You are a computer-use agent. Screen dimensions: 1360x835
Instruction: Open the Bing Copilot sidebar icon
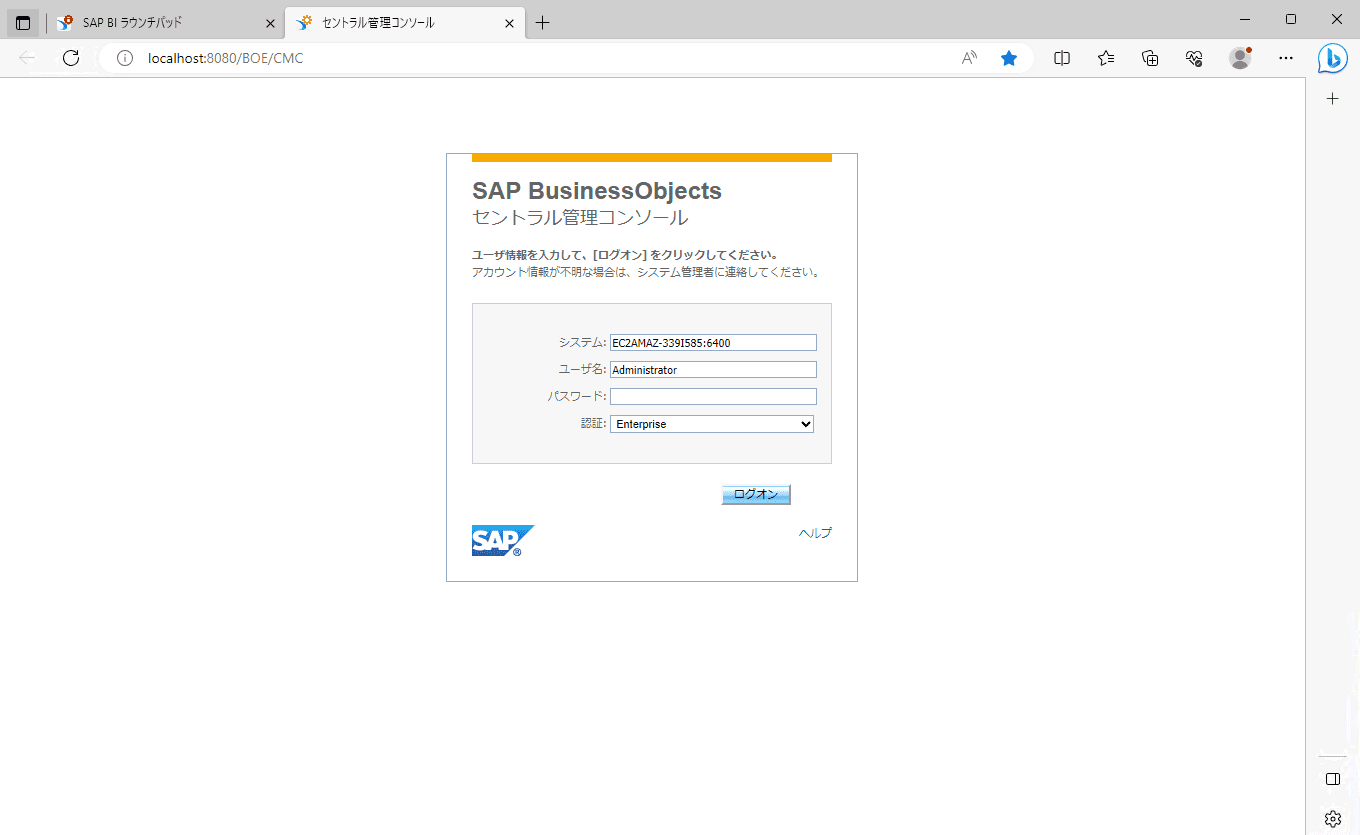1332,58
